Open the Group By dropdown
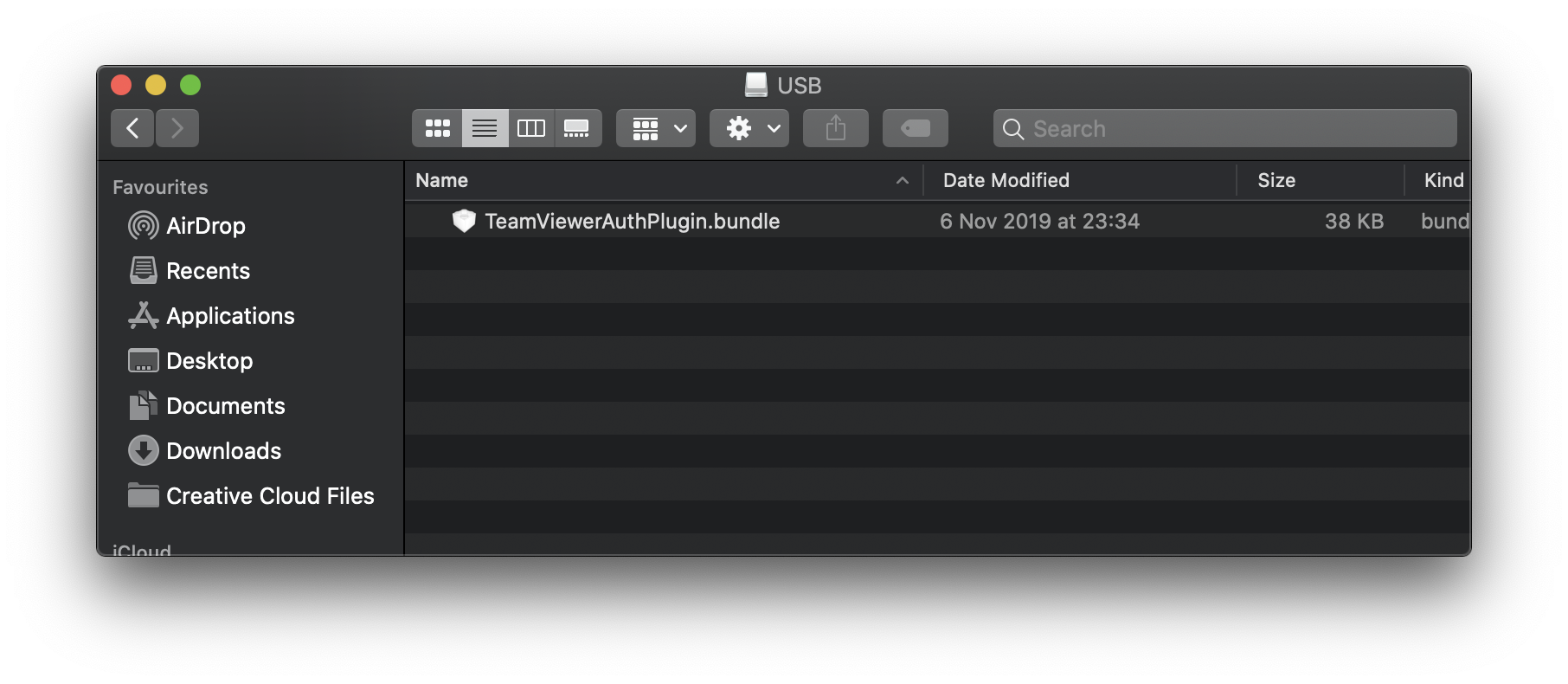 (655, 127)
